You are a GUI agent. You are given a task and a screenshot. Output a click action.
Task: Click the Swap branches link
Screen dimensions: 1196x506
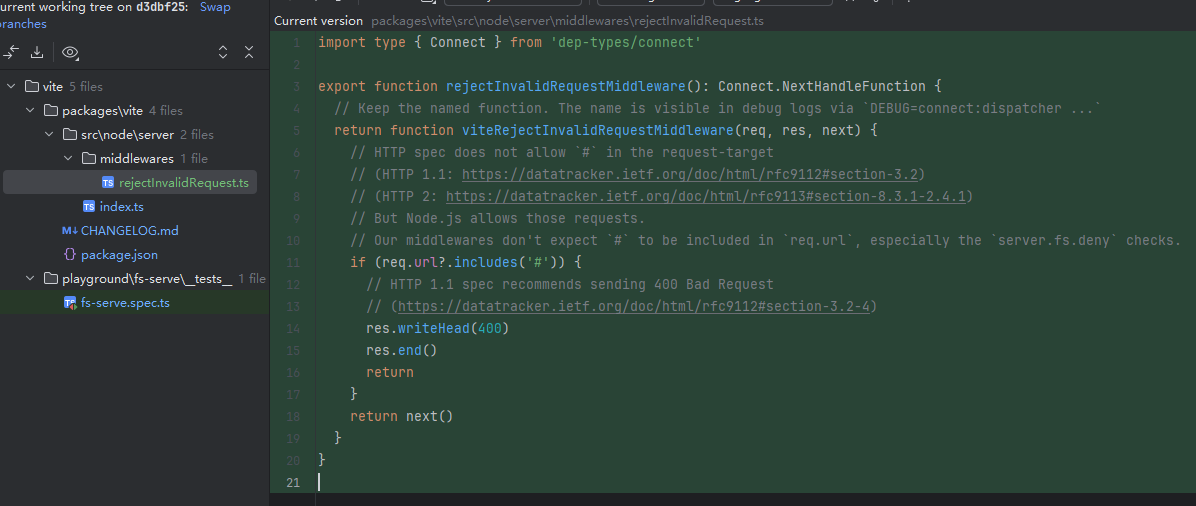pyautogui.click(x=215, y=7)
